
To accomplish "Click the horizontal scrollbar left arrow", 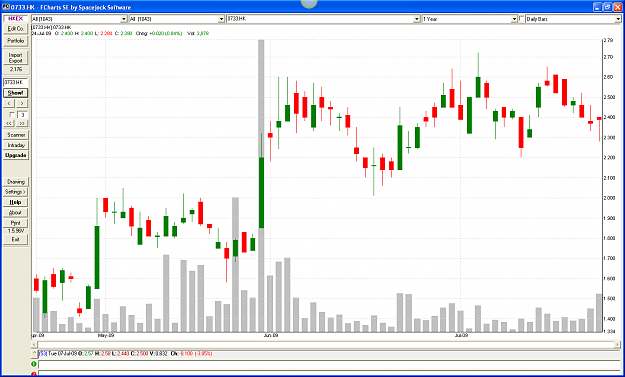I will click(x=35, y=344).
